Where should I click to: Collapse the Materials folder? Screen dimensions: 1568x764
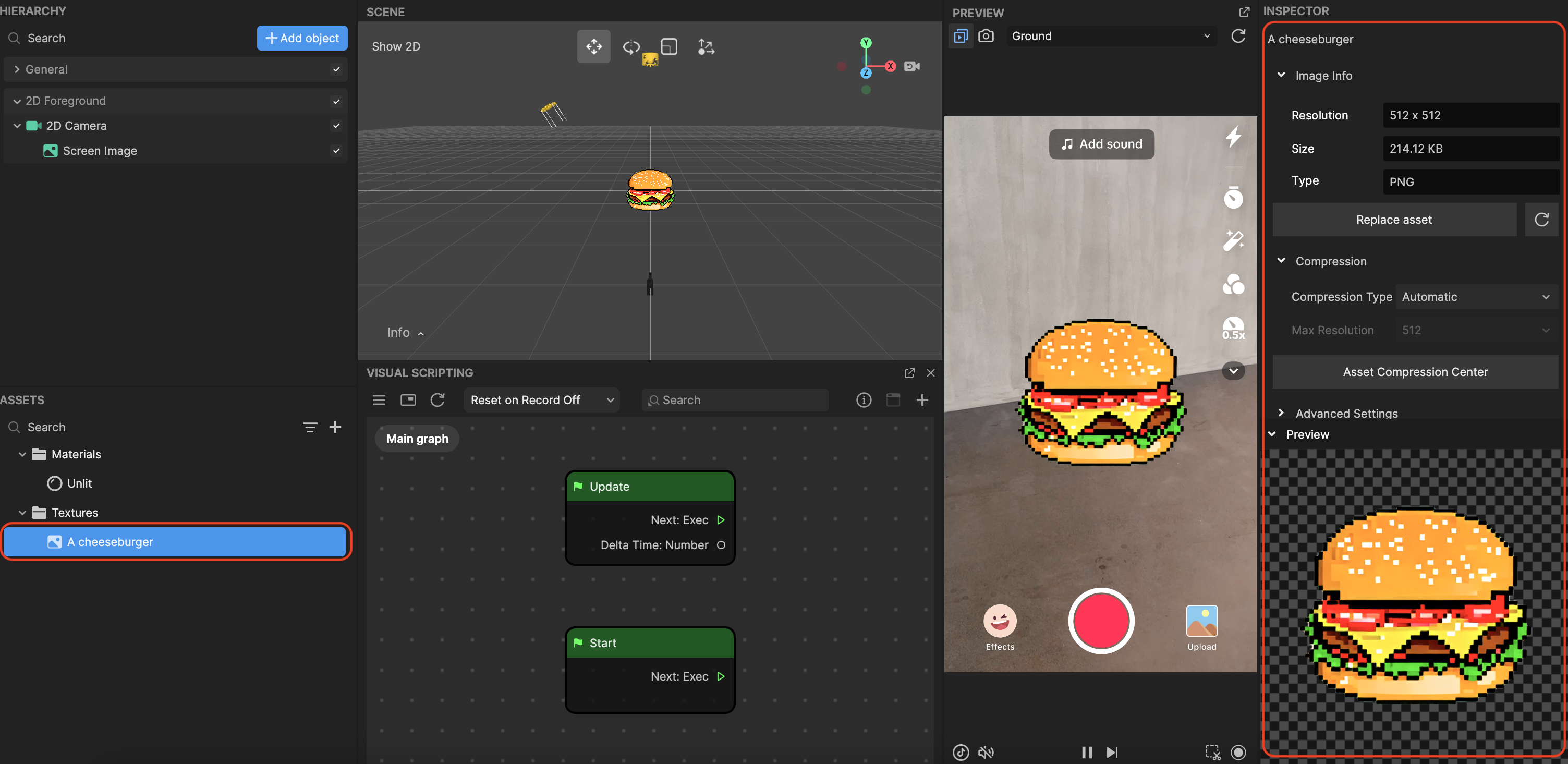[x=22, y=454]
